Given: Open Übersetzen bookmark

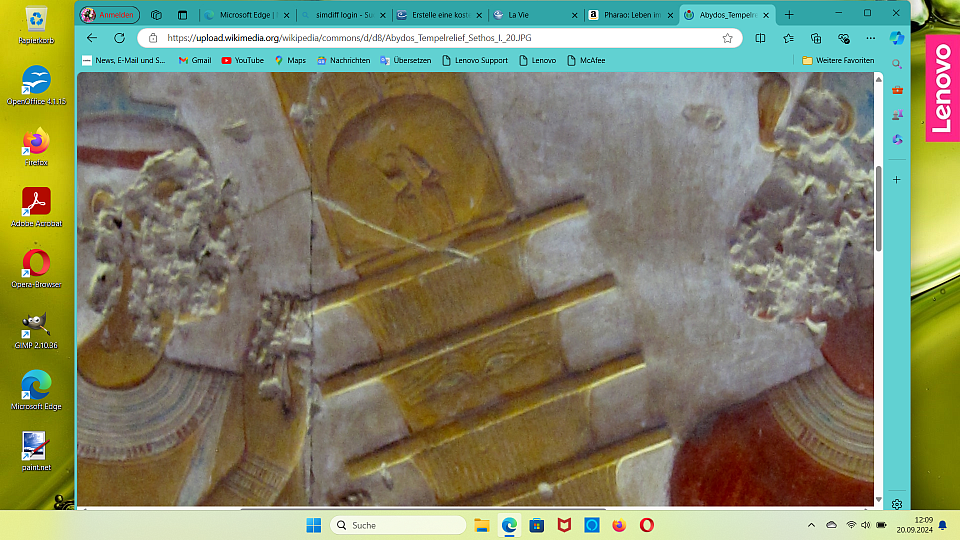Looking at the screenshot, I should 405,60.
